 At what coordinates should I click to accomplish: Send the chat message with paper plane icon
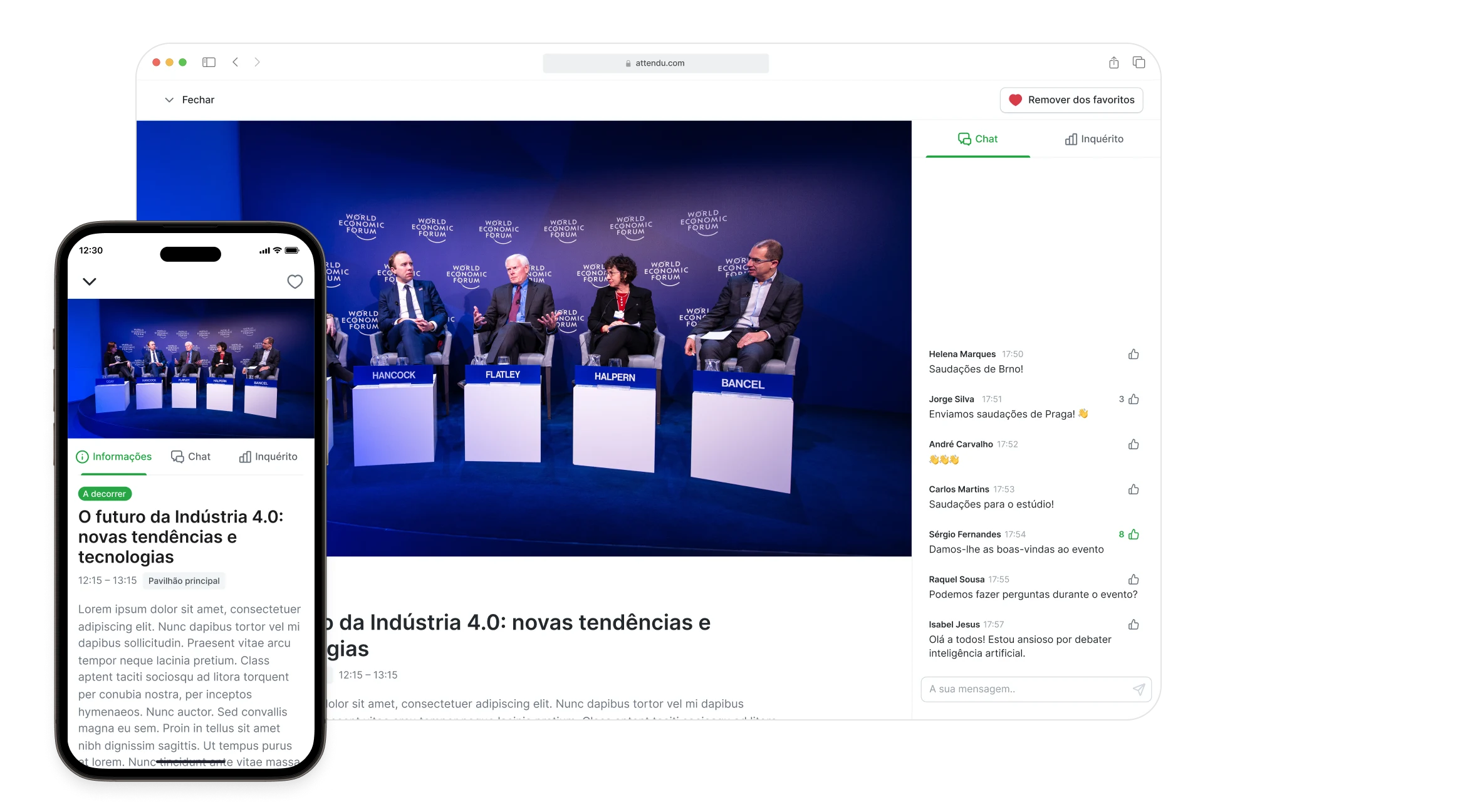1139,689
